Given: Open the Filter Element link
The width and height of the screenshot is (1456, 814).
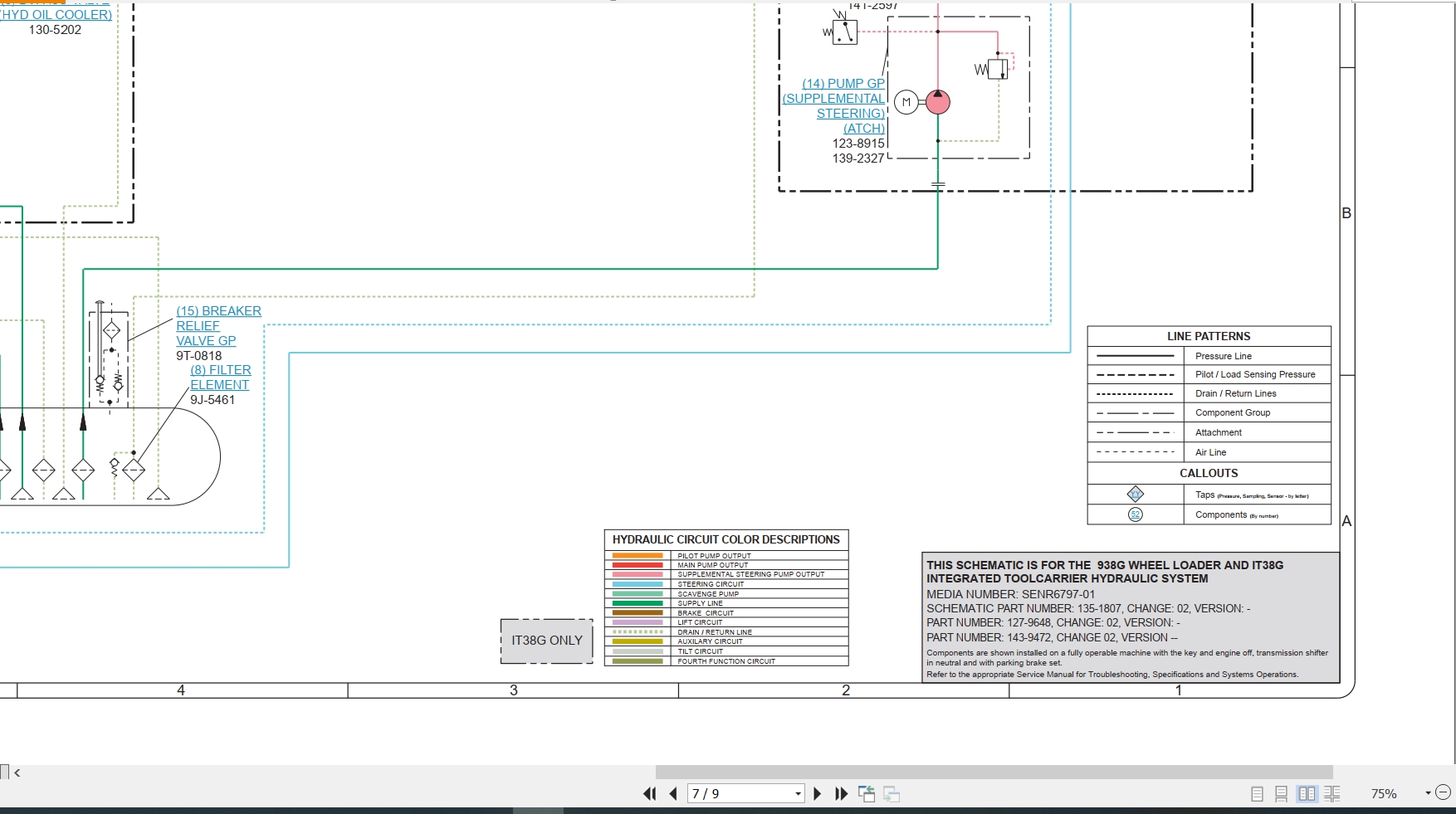Looking at the screenshot, I should pos(220,378).
